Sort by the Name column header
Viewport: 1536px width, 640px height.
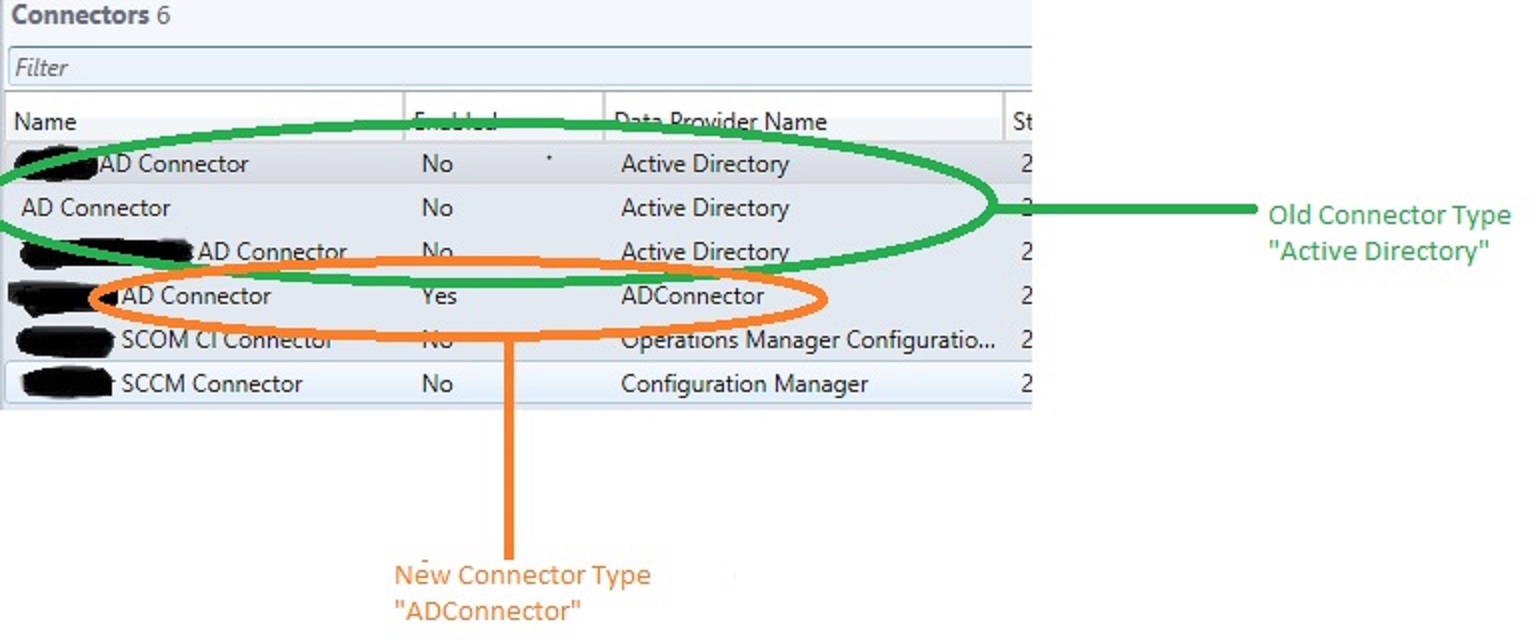[46, 122]
